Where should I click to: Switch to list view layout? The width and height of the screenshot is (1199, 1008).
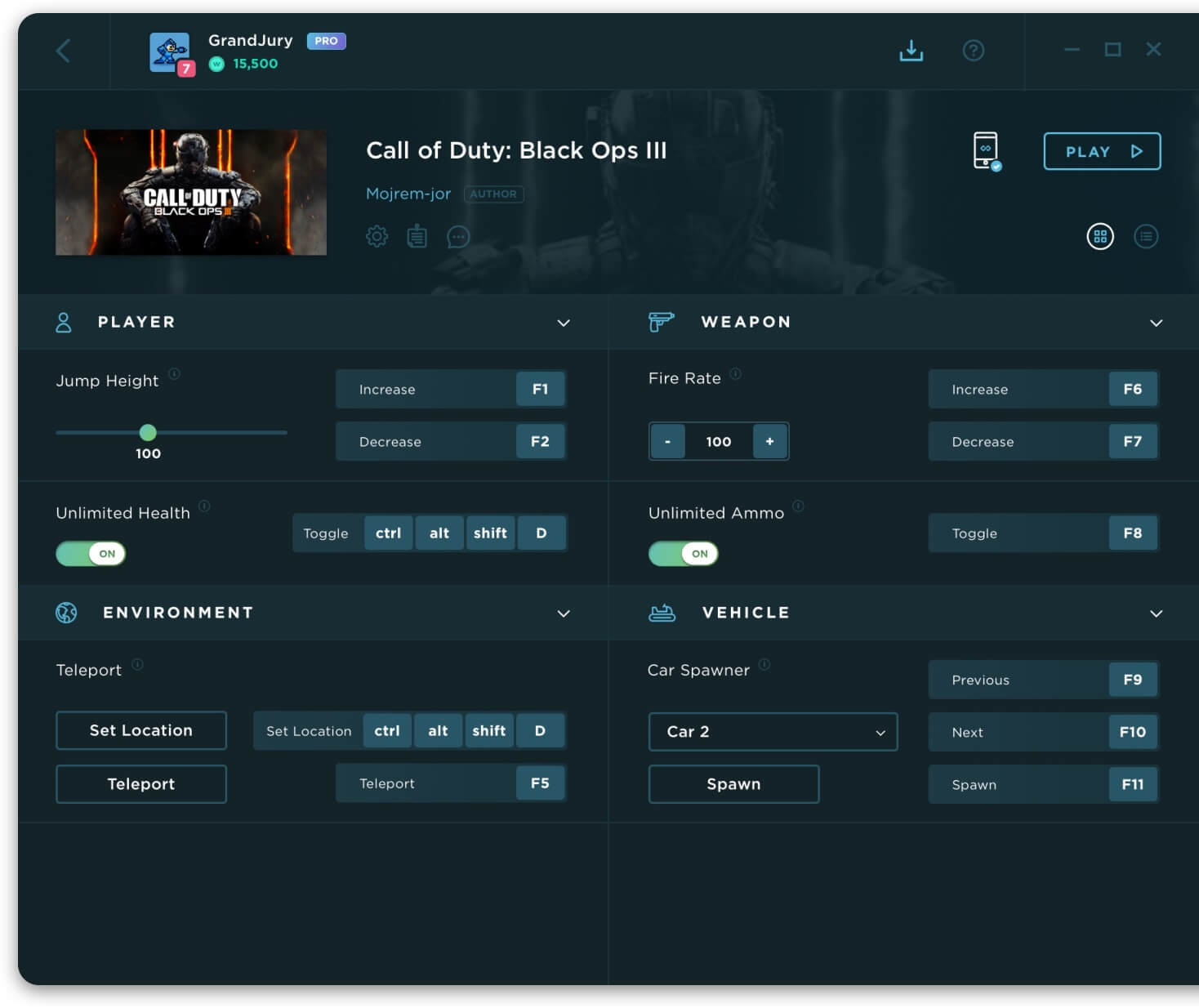coord(1146,236)
